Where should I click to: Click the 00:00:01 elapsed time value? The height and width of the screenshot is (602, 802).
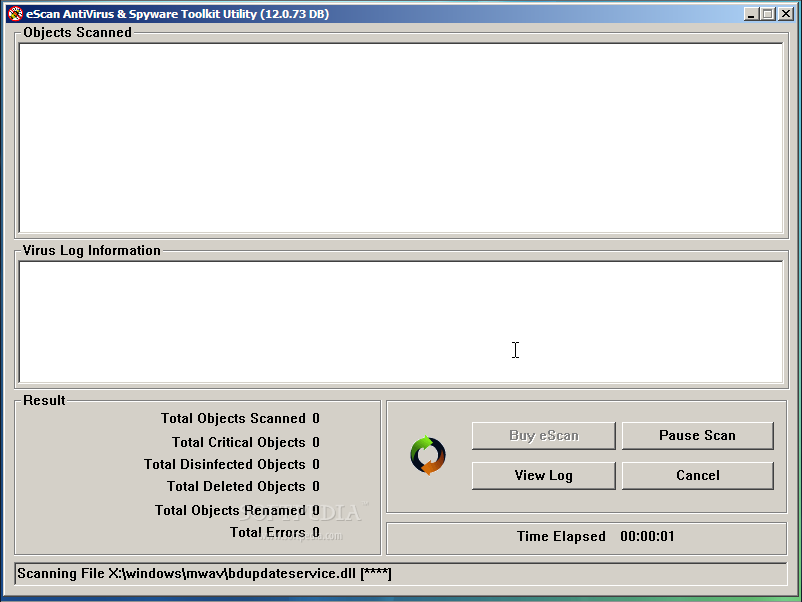(x=647, y=537)
